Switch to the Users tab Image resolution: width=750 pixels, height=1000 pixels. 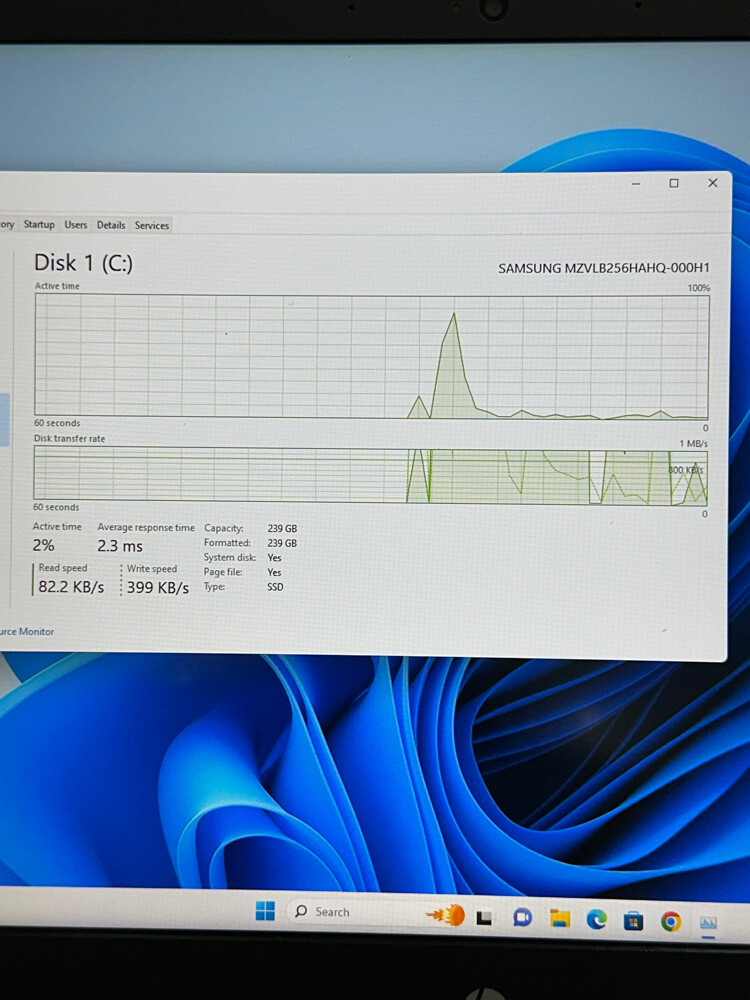point(75,224)
